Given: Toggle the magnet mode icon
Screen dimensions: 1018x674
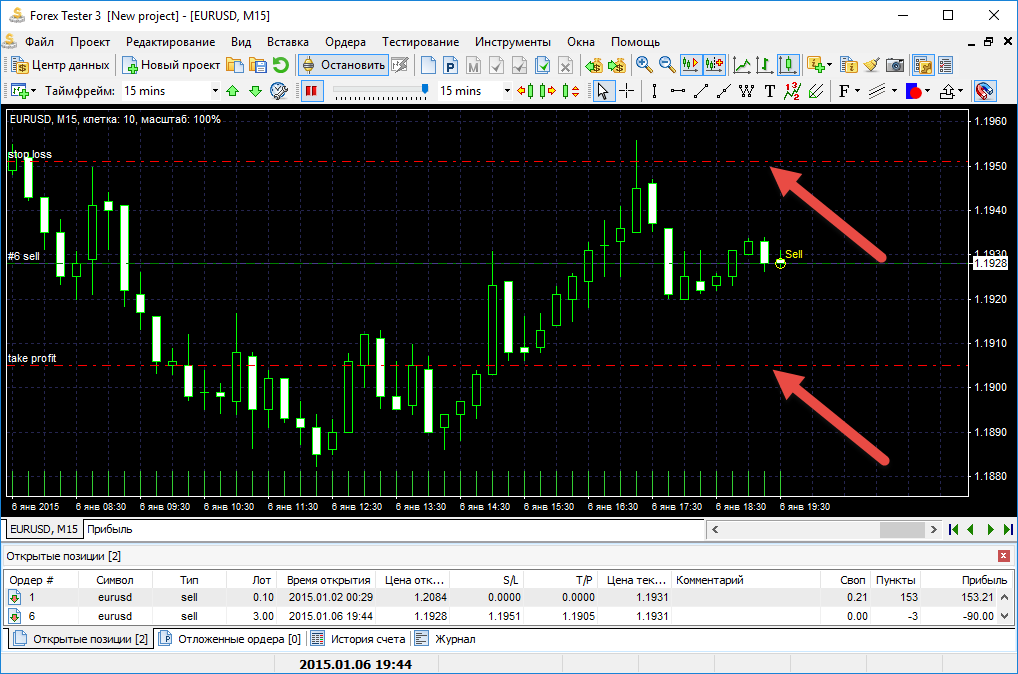Looking at the screenshot, I should [x=984, y=91].
